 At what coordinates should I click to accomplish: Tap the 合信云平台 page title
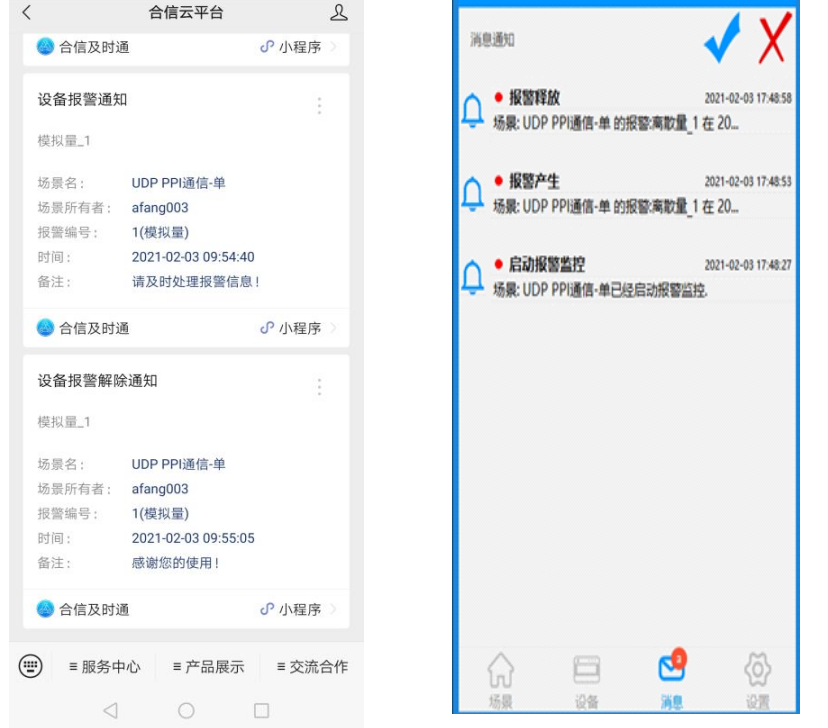pos(186,12)
